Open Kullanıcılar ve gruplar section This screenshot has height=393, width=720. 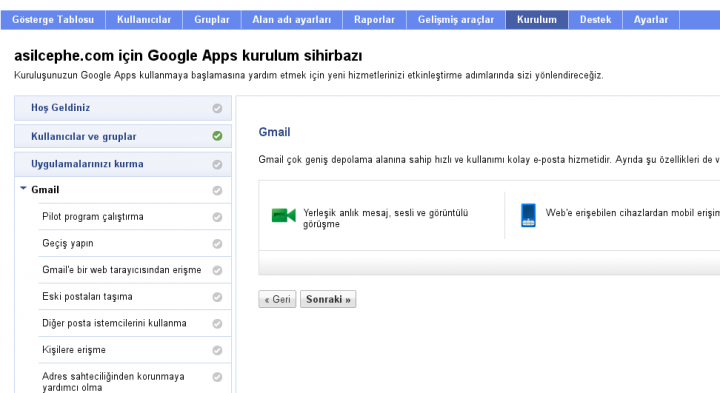click(x=123, y=136)
